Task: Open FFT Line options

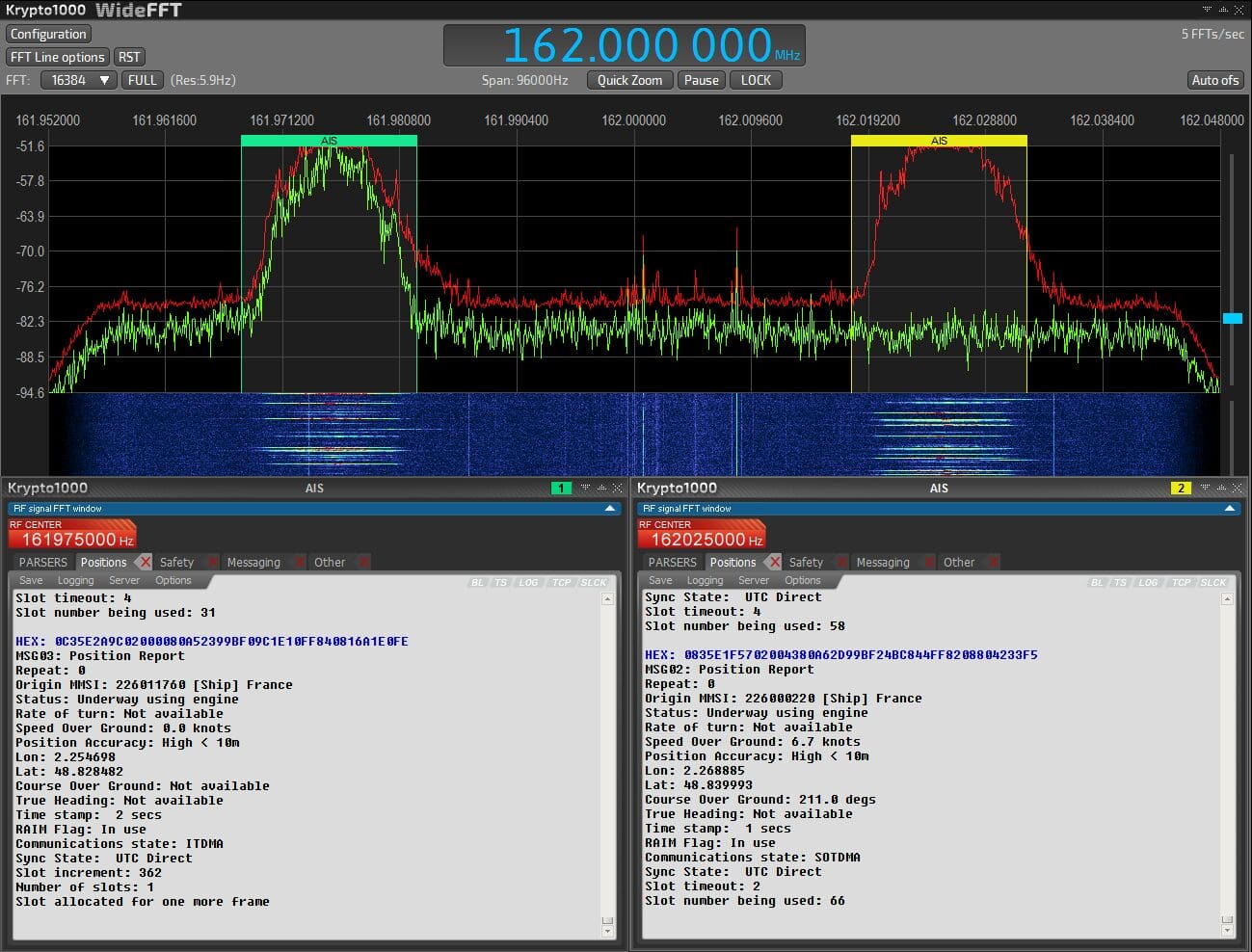Action: coord(58,57)
